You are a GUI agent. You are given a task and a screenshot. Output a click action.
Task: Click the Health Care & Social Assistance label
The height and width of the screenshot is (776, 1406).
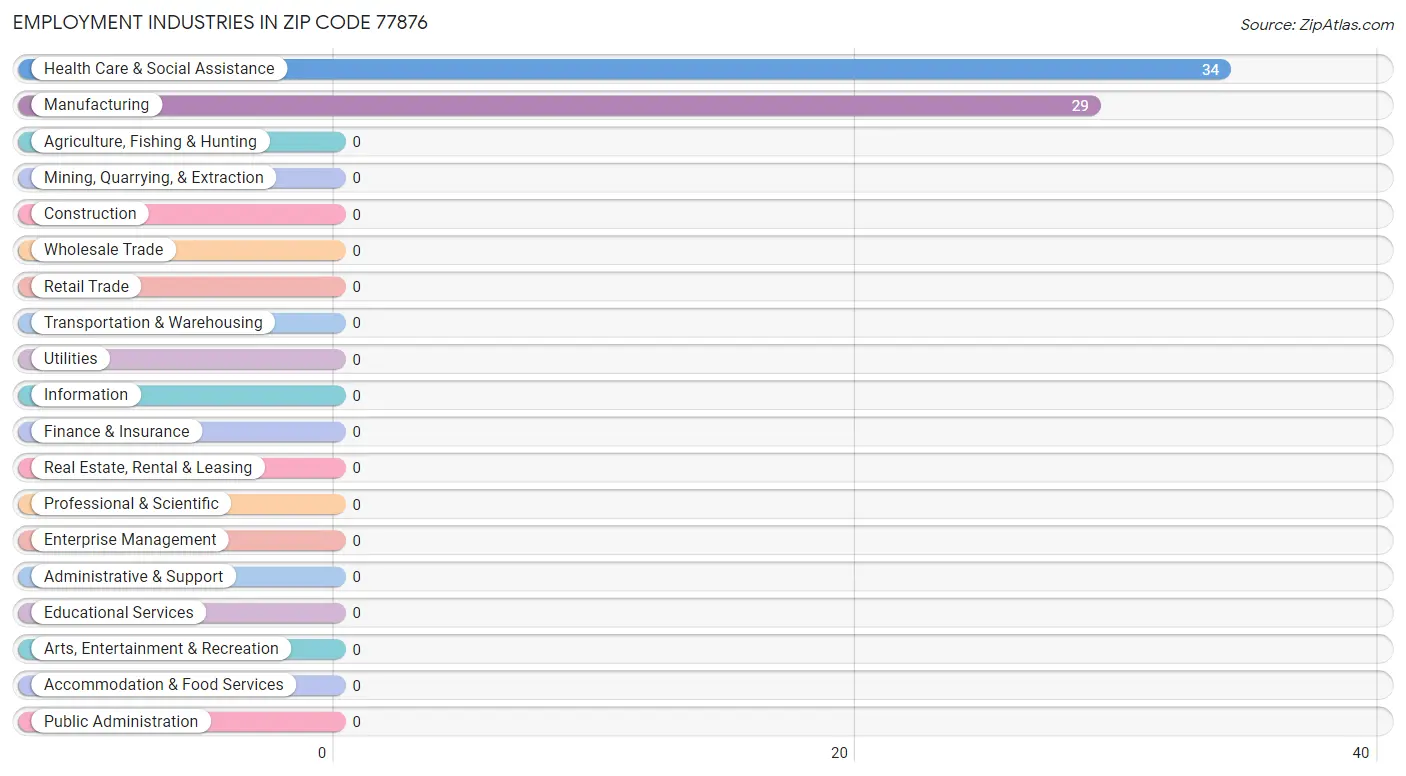(x=159, y=69)
